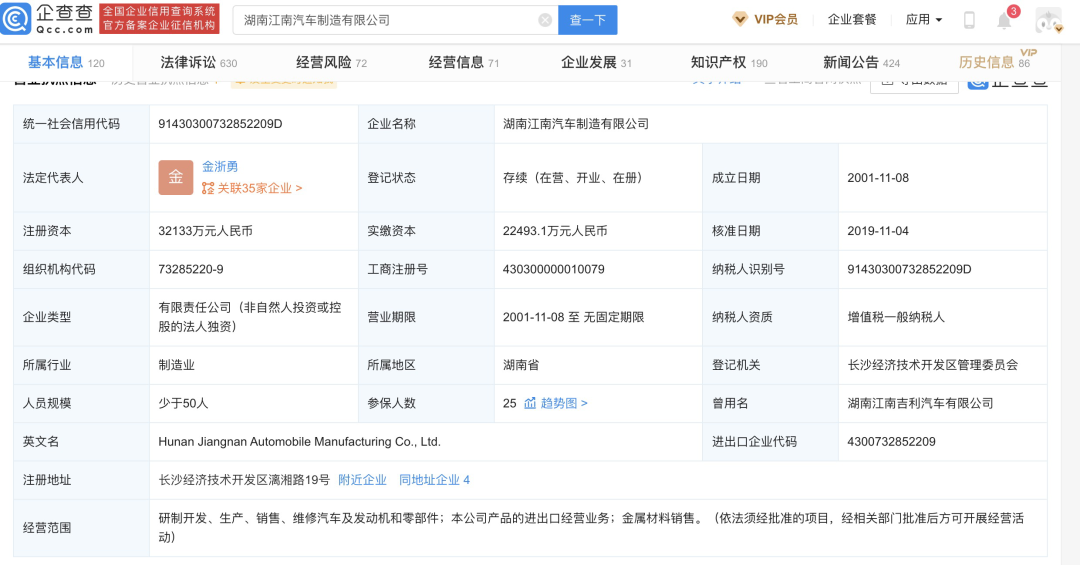Open the 历史信息 VIP tab

[996, 61]
